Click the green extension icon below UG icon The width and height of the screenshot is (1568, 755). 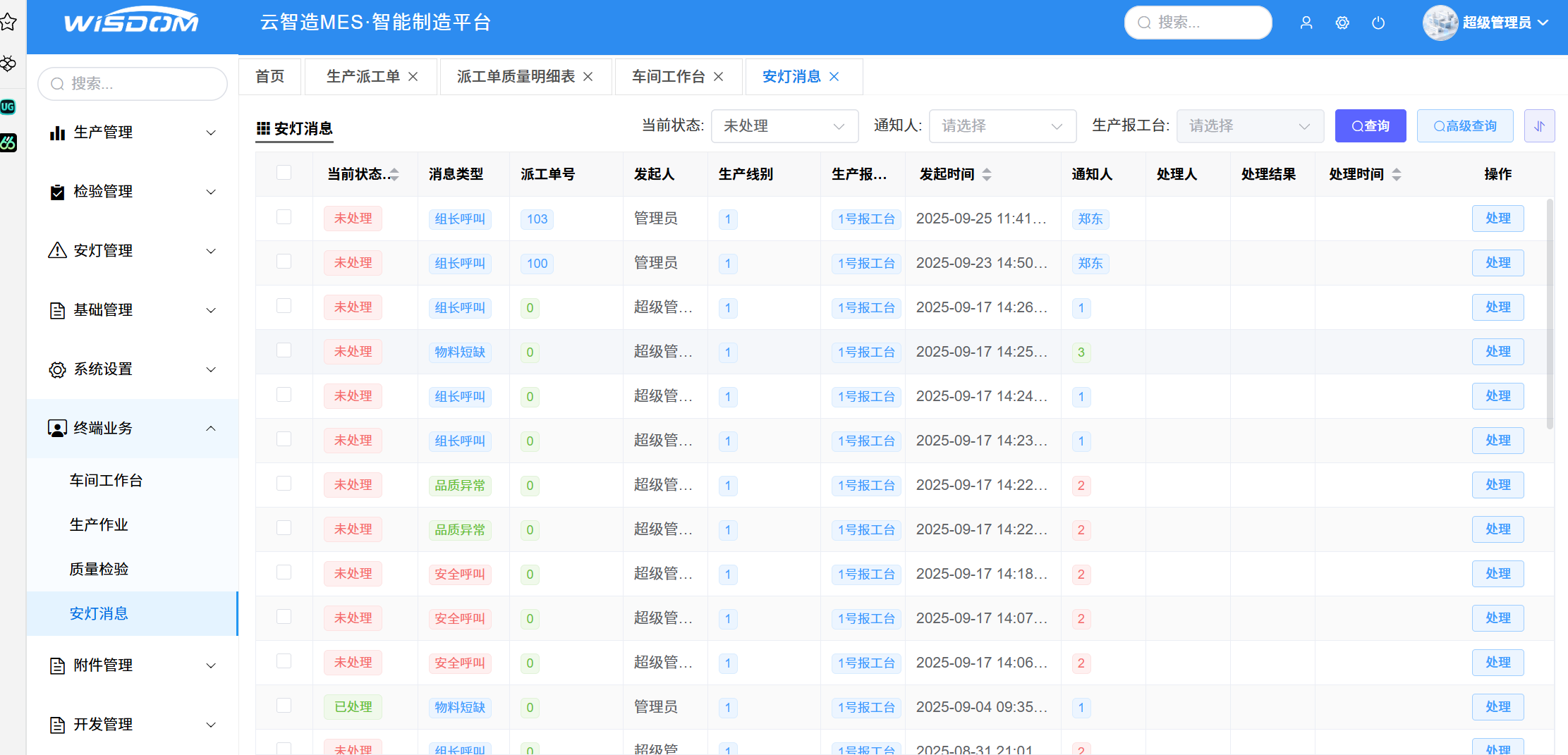click(8, 142)
